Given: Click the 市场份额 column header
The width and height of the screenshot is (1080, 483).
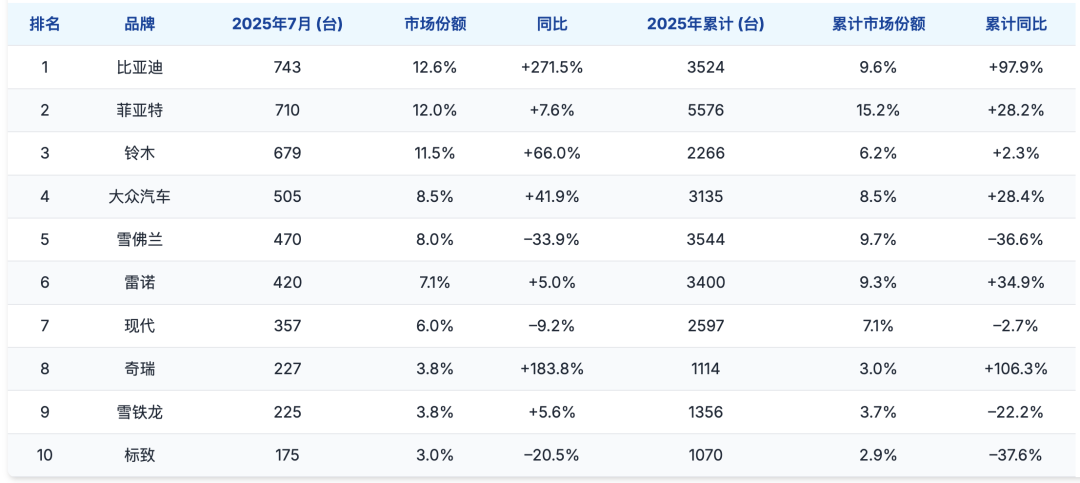Looking at the screenshot, I should [x=435, y=24].
